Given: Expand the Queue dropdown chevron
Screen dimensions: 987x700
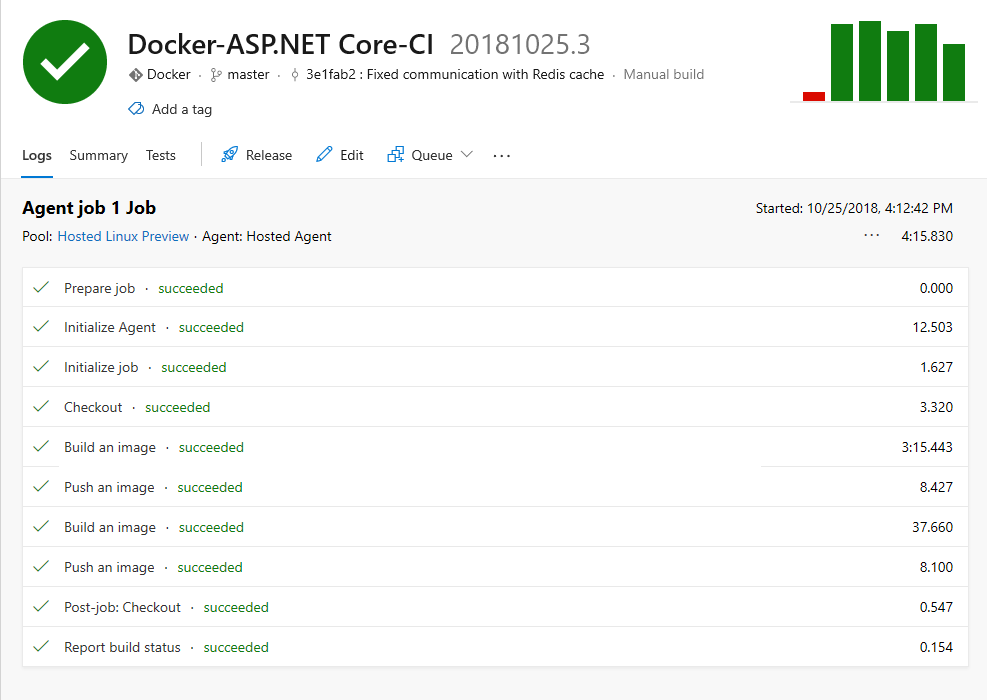Looking at the screenshot, I should click(466, 155).
